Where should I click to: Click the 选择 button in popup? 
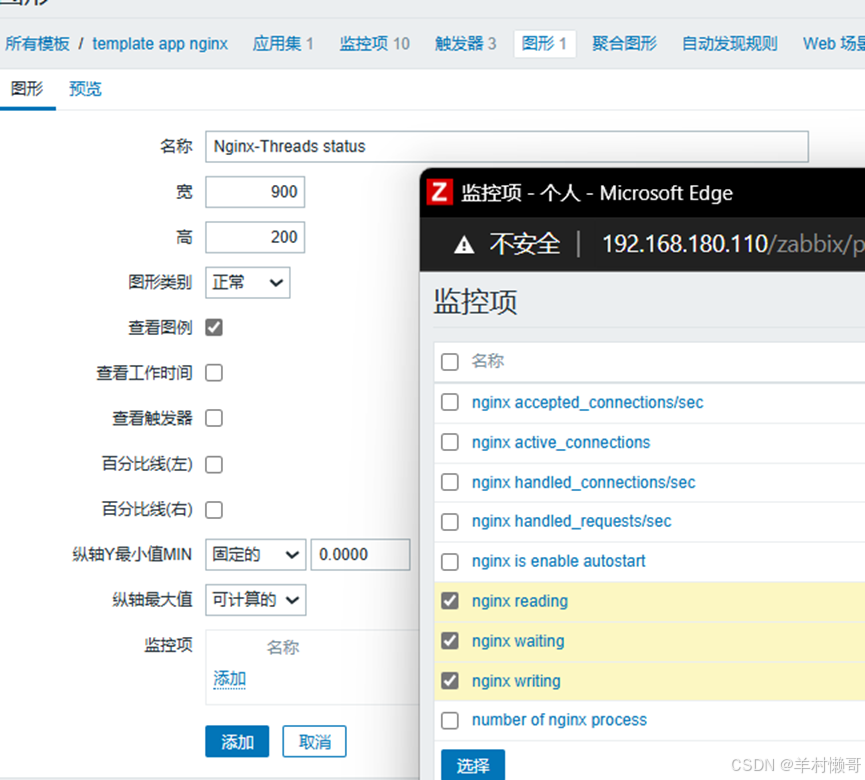[473, 765]
